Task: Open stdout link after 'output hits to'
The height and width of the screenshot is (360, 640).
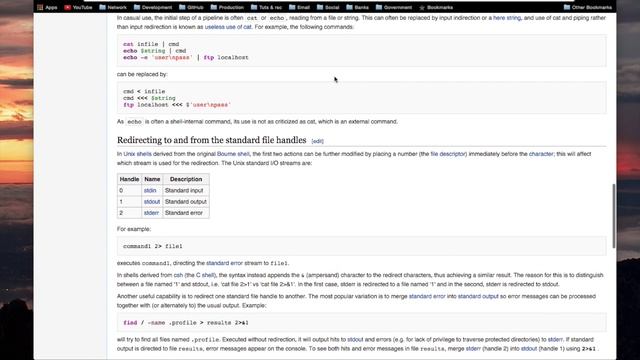Action: 355,340
